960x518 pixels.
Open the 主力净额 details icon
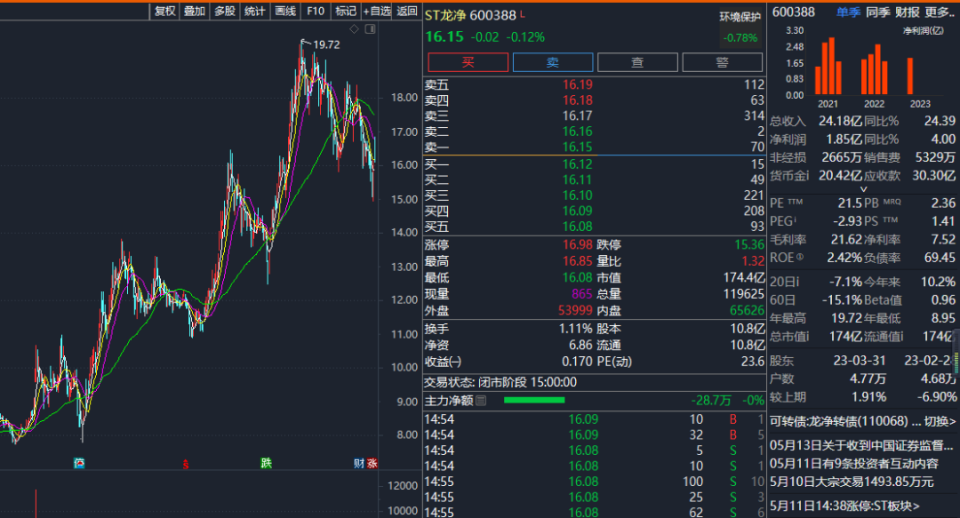[x=481, y=401]
